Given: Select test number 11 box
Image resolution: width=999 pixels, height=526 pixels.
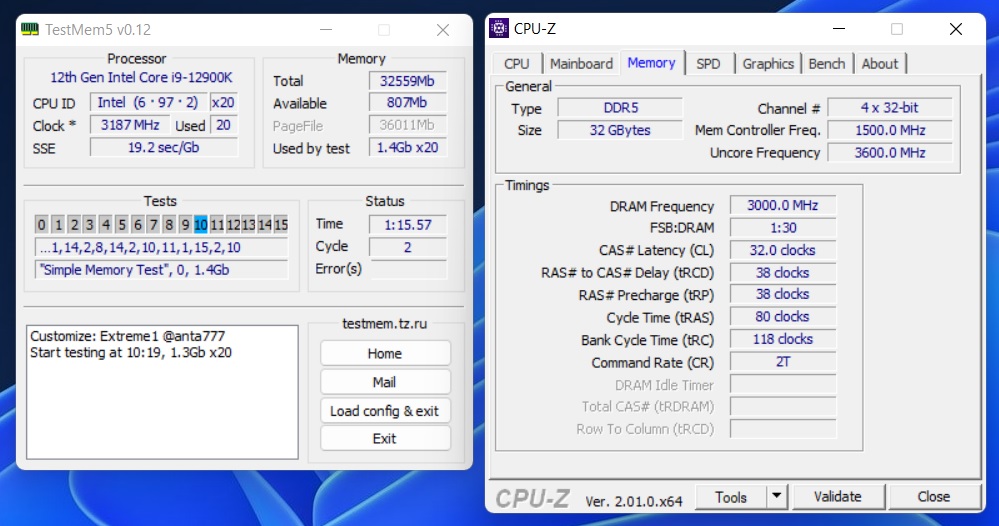Looking at the screenshot, I should (217, 224).
